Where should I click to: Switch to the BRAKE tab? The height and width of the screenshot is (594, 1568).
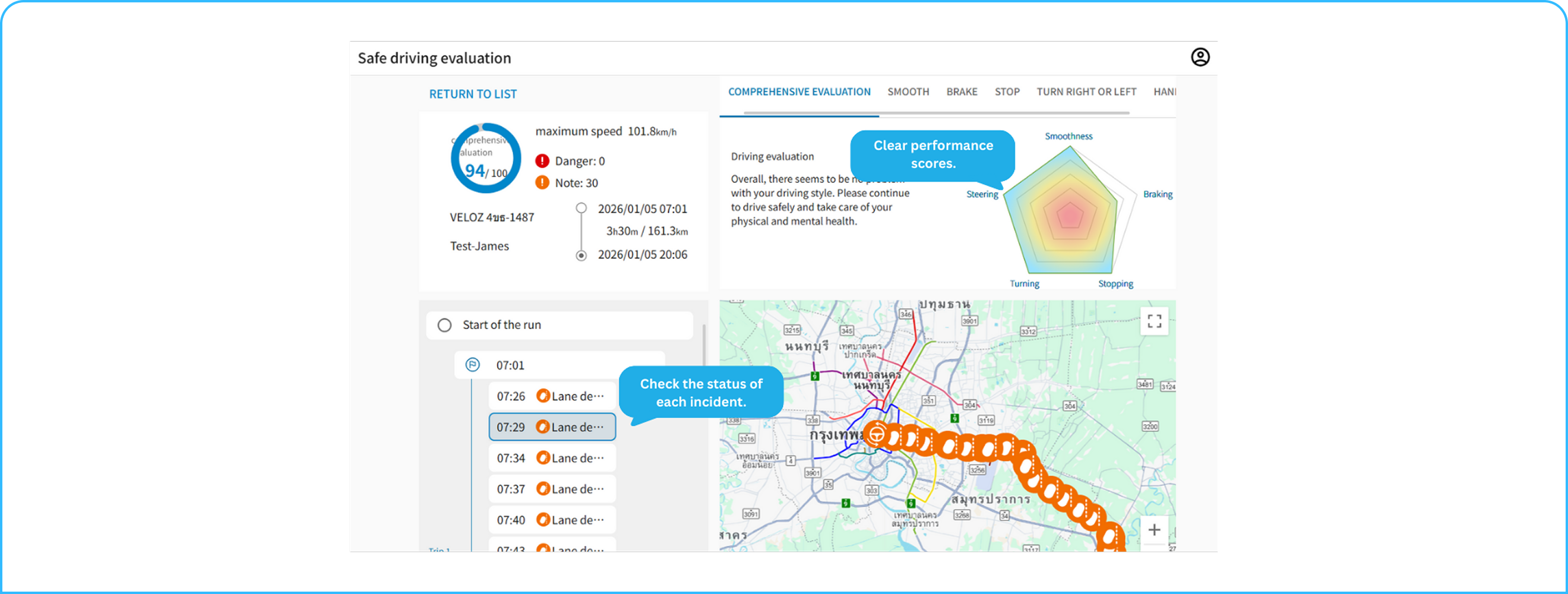(961, 92)
